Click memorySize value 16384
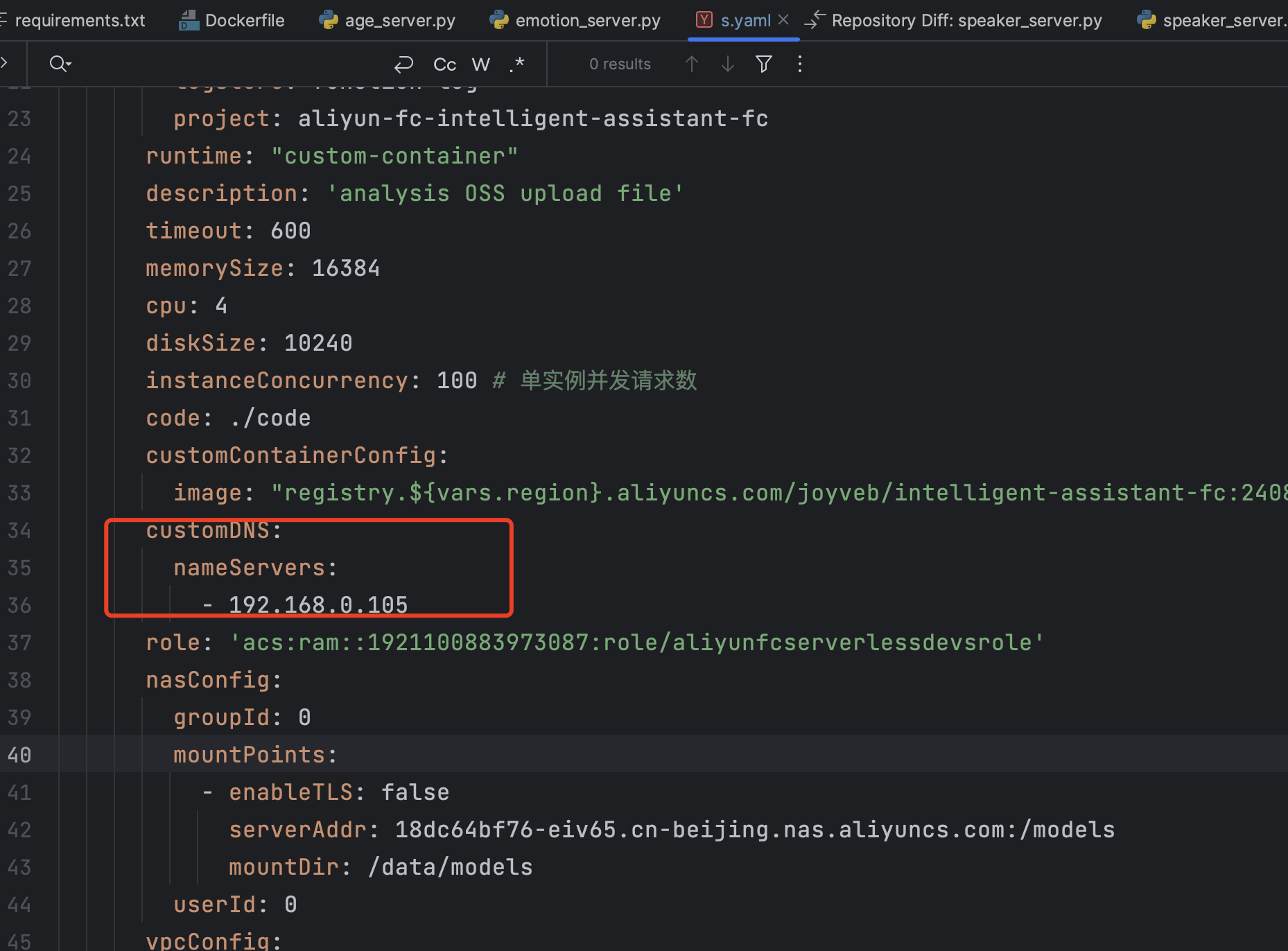This screenshot has width=1288, height=951. pyautogui.click(x=346, y=268)
